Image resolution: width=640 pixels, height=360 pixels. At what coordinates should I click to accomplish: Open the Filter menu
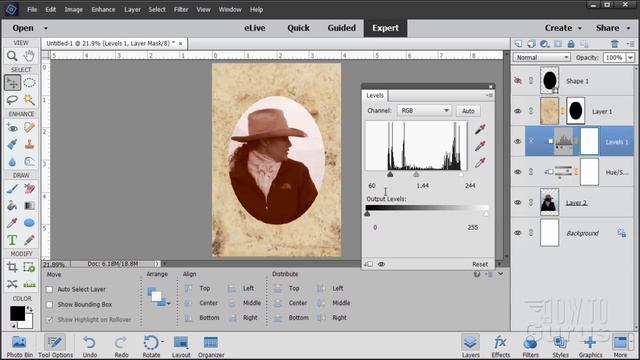click(181, 9)
